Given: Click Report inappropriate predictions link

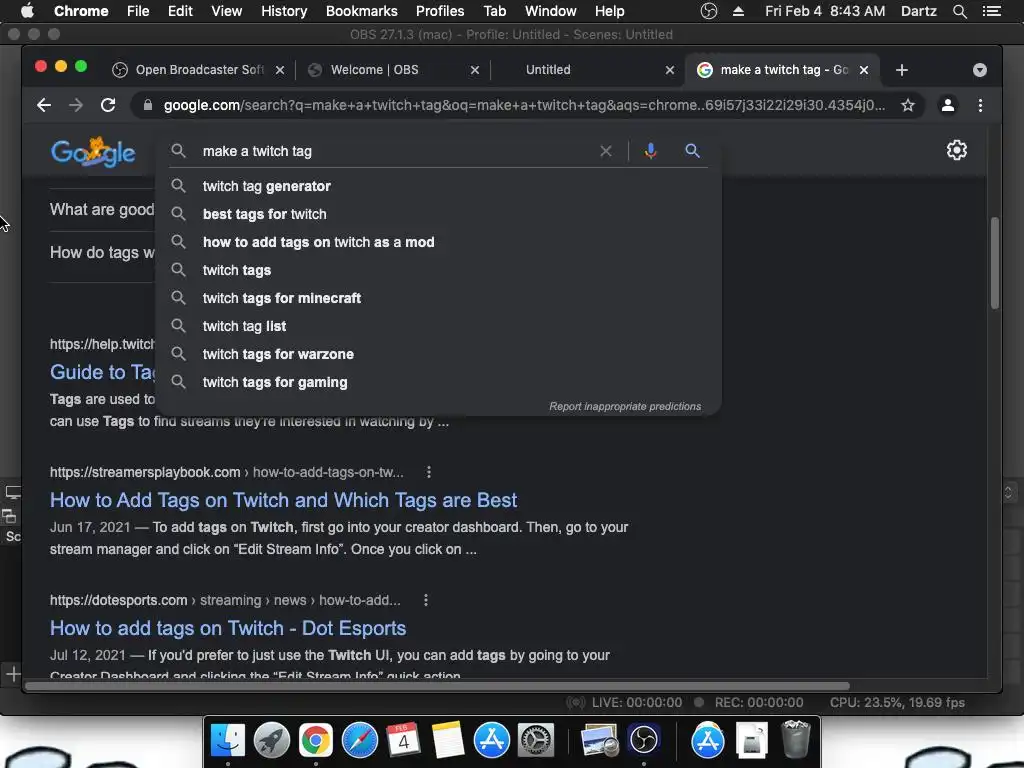Looking at the screenshot, I should point(625,406).
